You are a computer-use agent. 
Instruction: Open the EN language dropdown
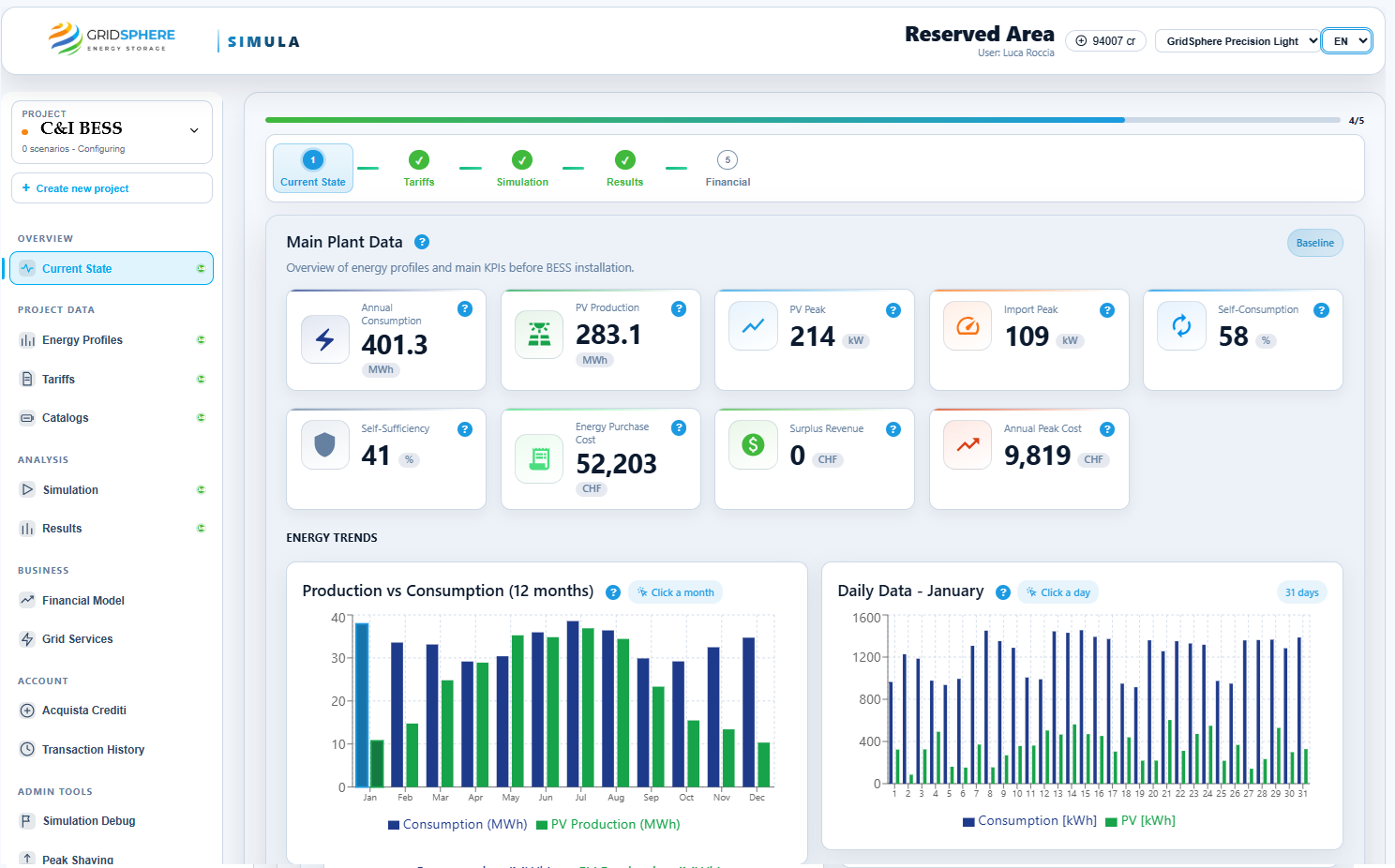(x=1346, y=41)
